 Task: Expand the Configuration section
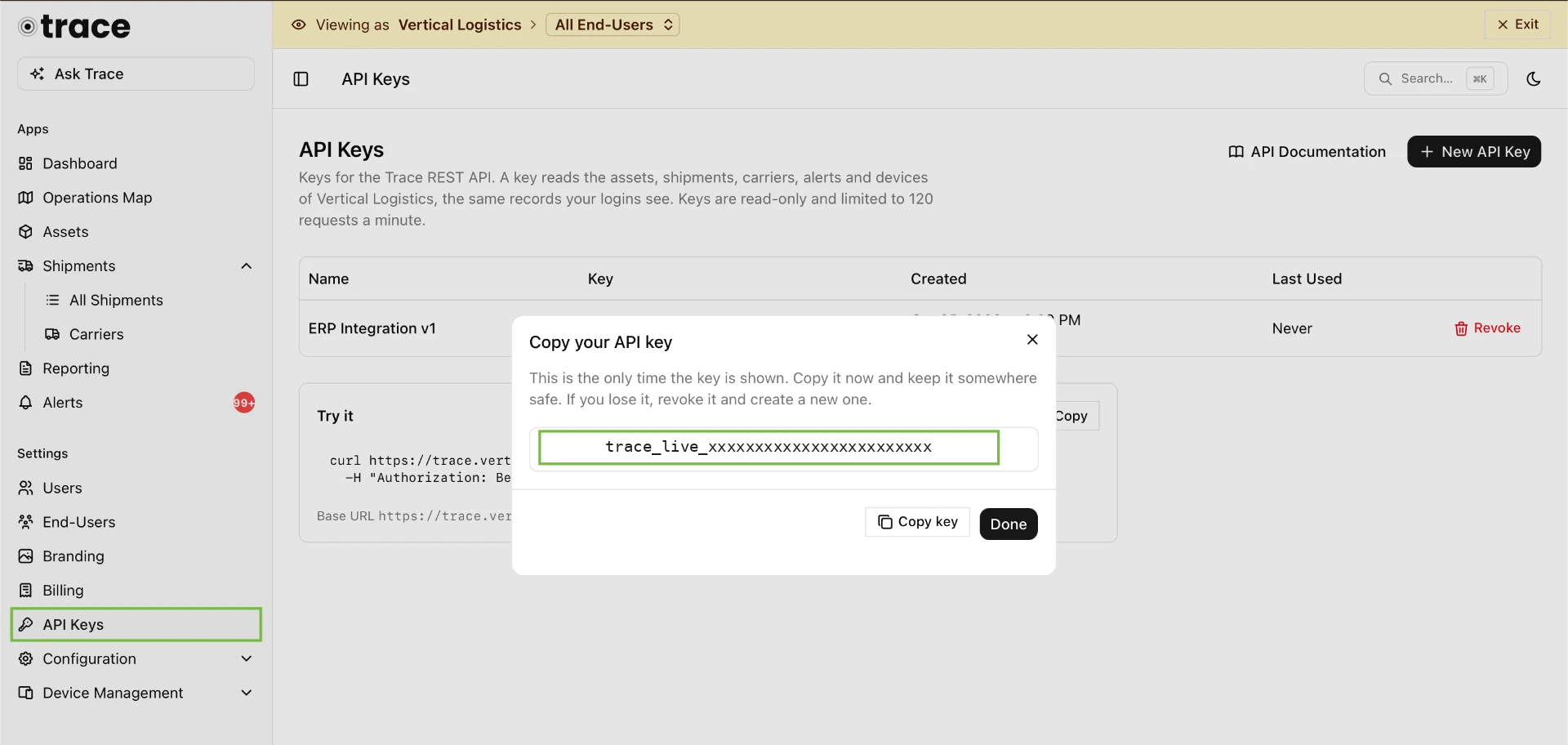[x=136, y=659]
